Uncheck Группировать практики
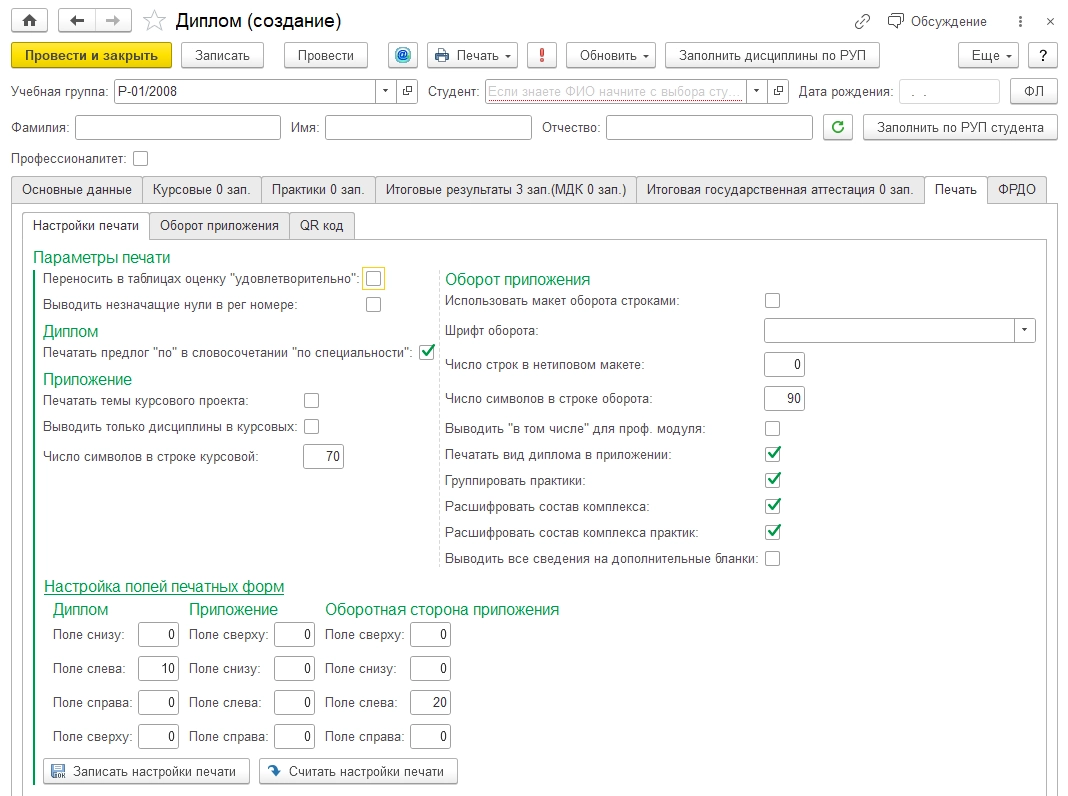The height and width of the screenshot is (796, 1068). tap(772, 480)
